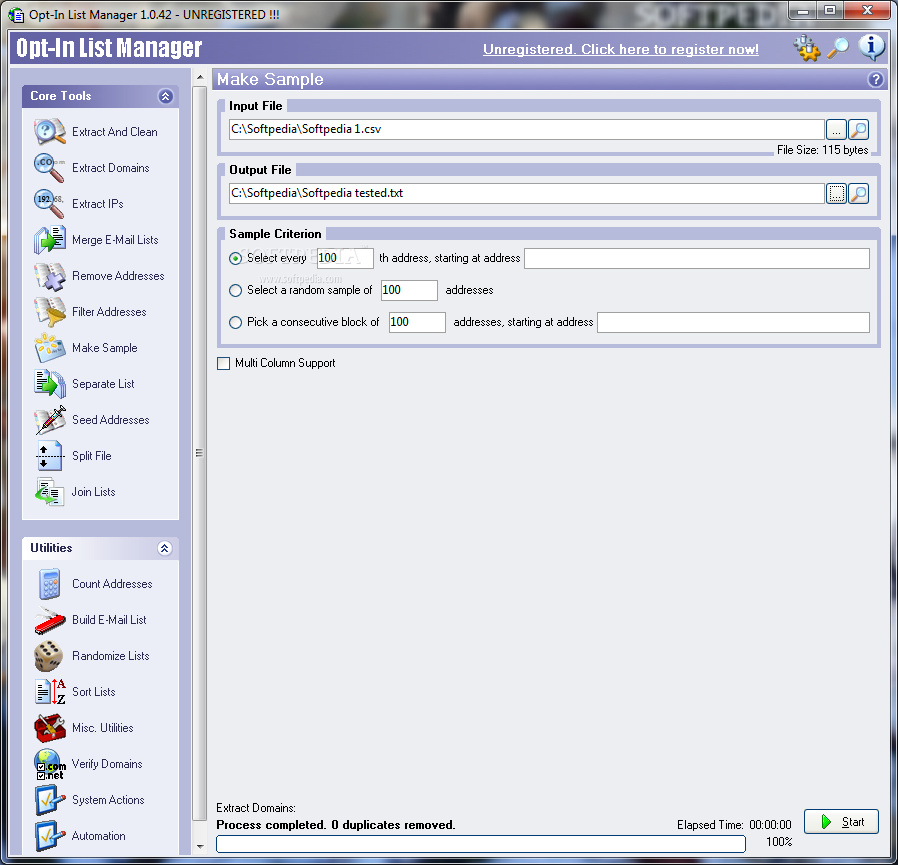This screenshot has height=865, width=898.
Task: Open the Verify Domains utility
Action: click(x=107, y=764)
